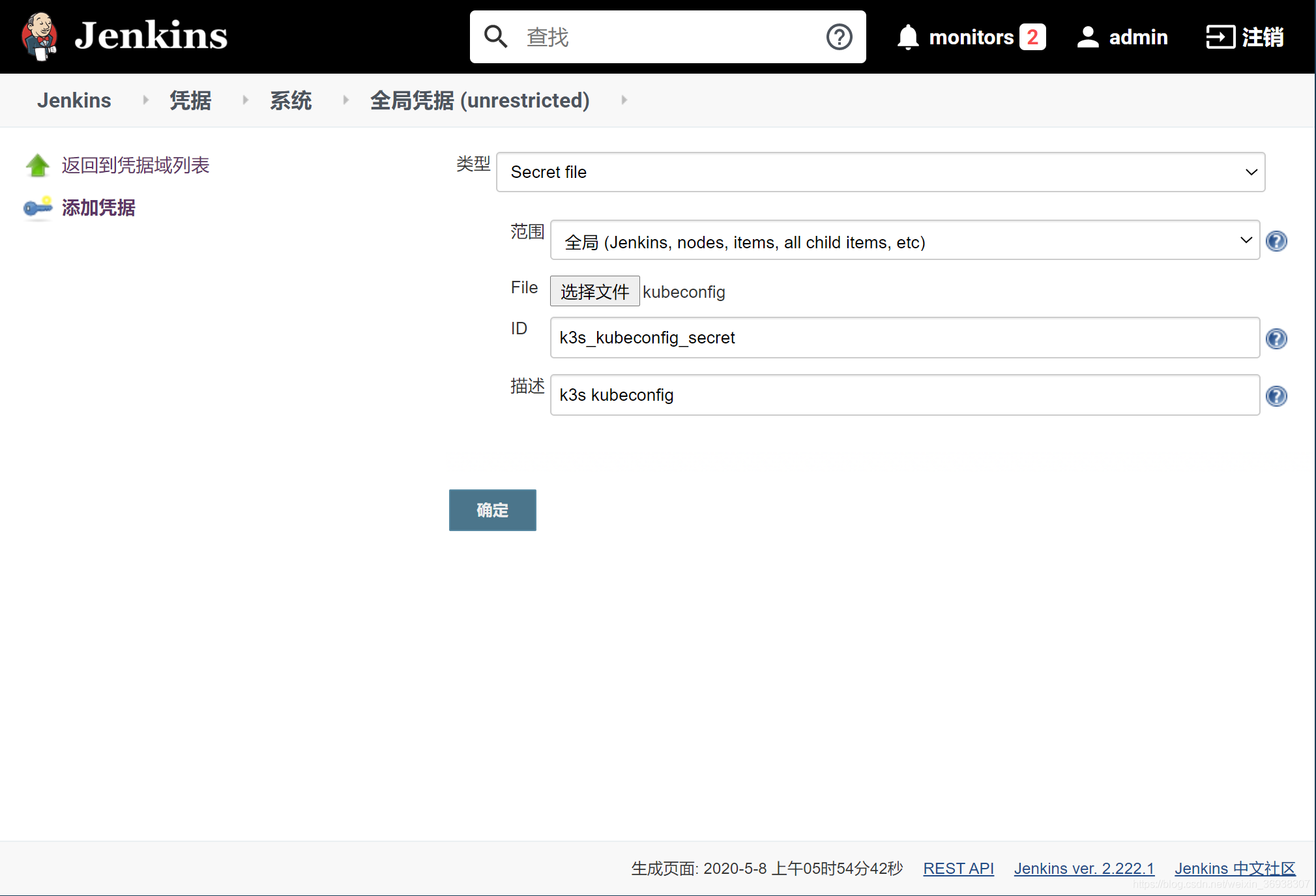Expand the Jenkins breadcrumb arrow

[x=145, y=100]
